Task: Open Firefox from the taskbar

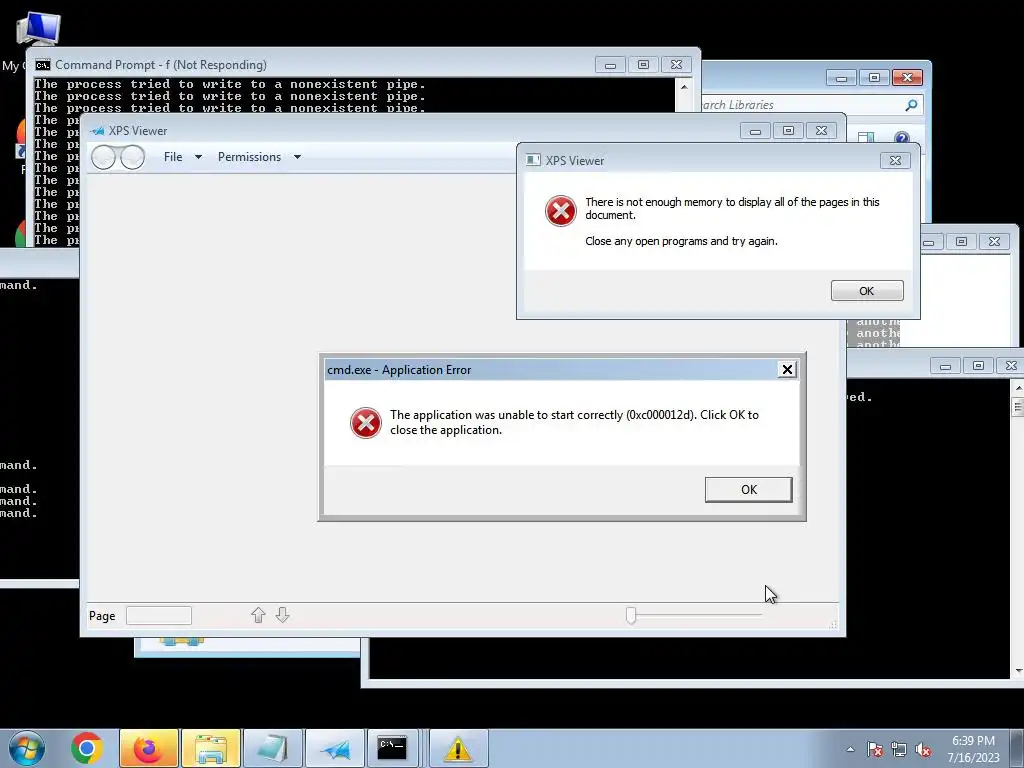Action: [x=148, y=748]
